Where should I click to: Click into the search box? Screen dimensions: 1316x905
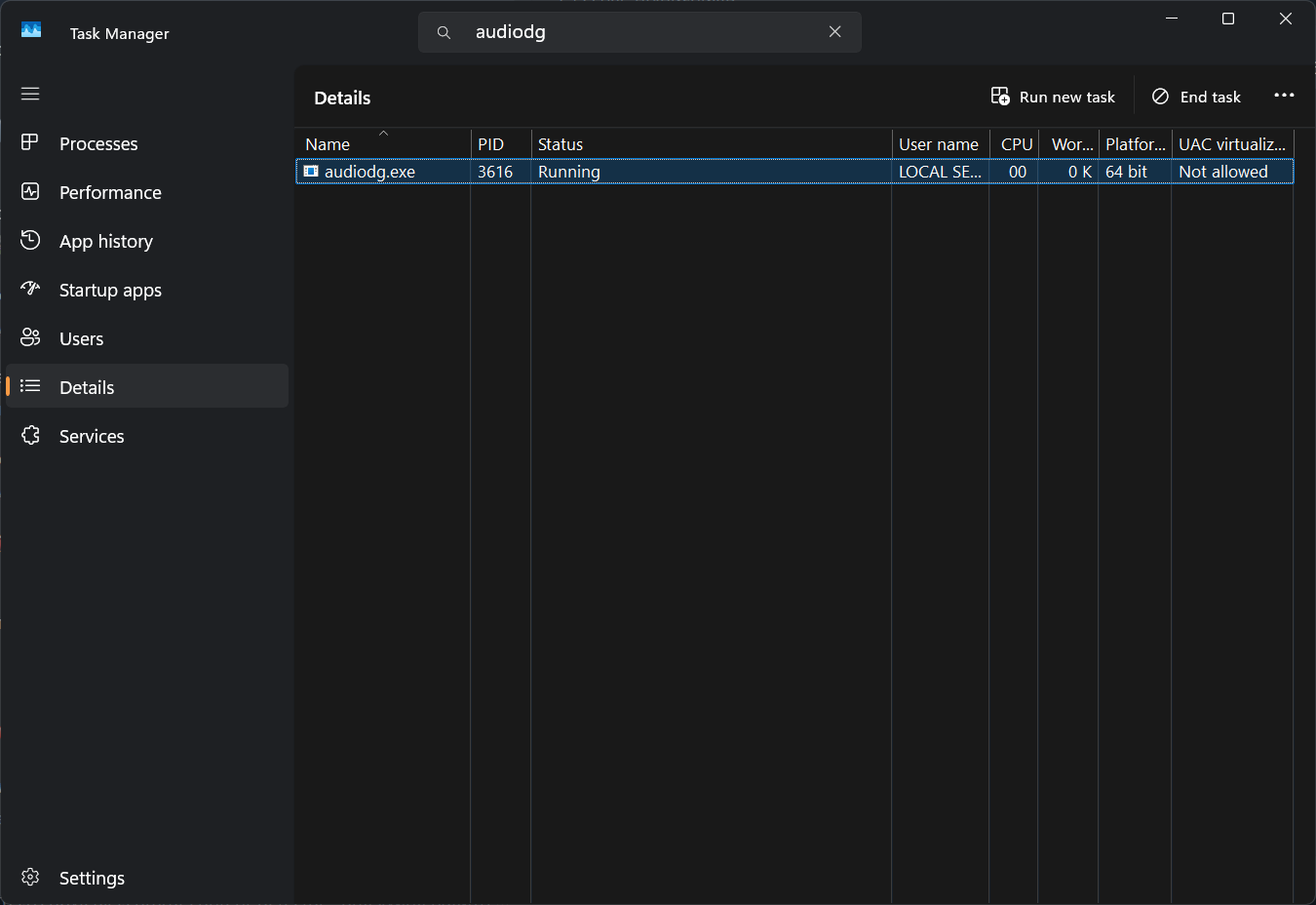pos(634,32)
